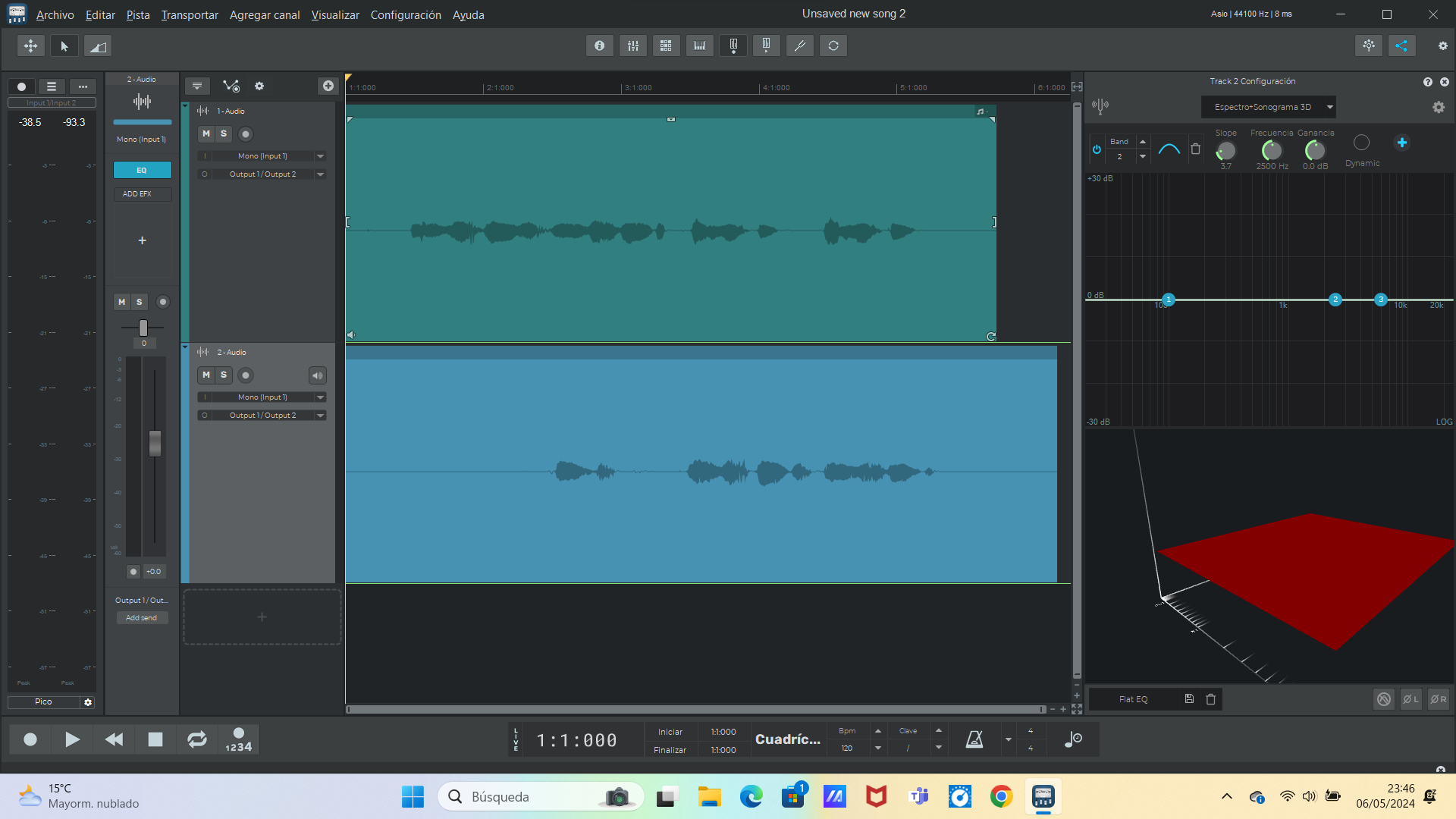This screenshot has width=1456, height=819.
Task: Click the automation curve icon in track header
Action: click(231, 86)
